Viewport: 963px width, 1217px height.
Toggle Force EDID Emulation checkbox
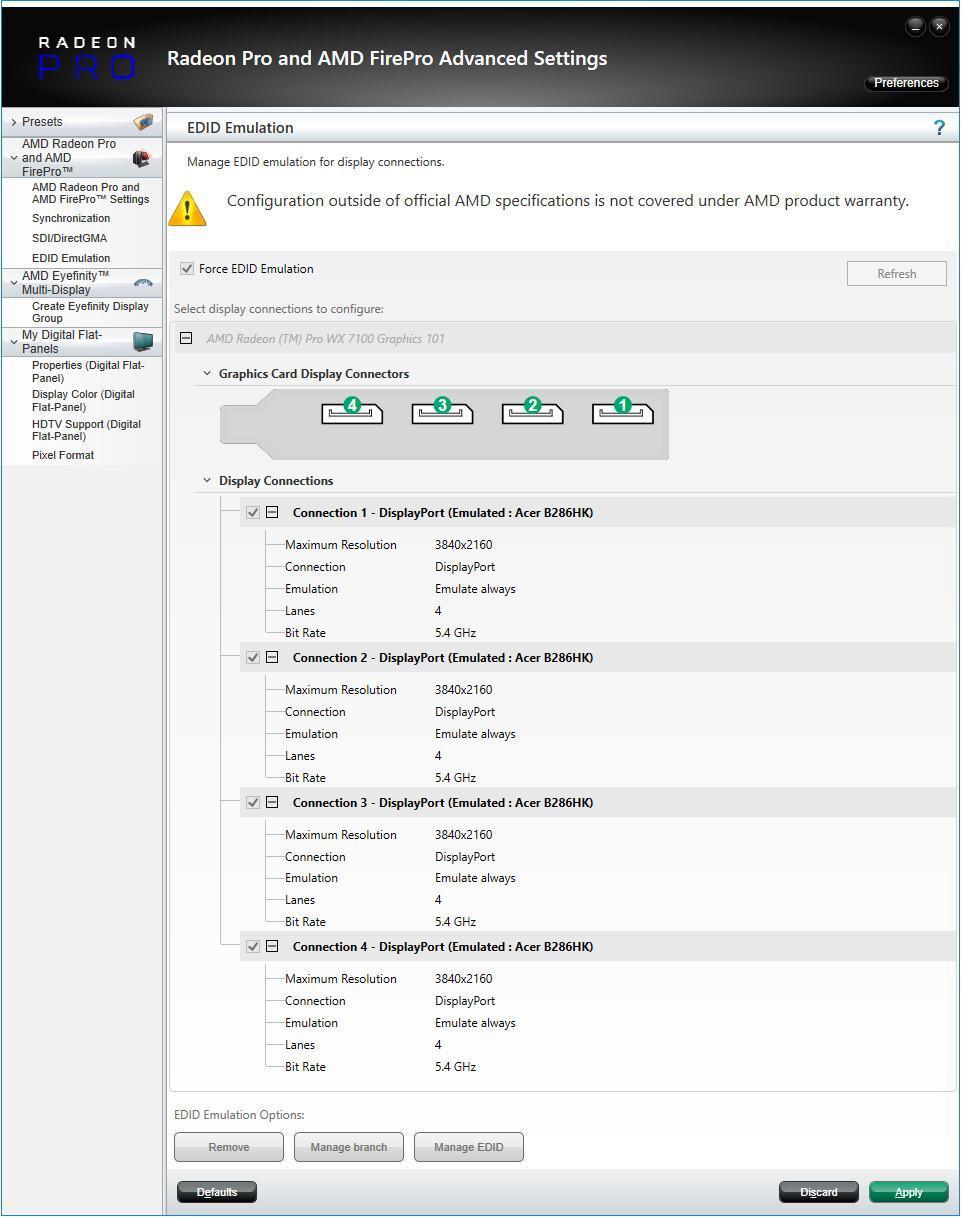click(x=187, y=269)
